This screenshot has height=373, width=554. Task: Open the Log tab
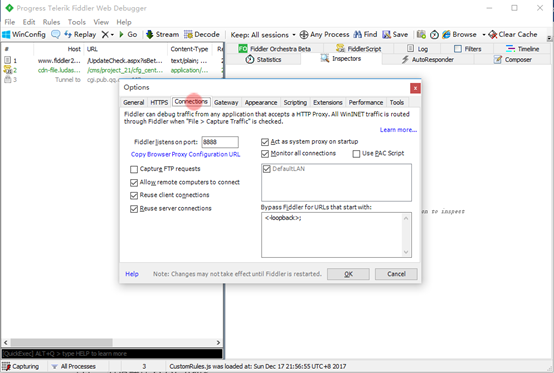(418, 49)
